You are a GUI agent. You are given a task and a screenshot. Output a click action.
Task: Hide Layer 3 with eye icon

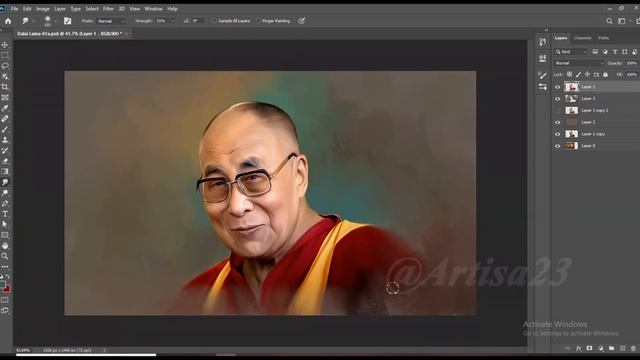tap(558, 99)
